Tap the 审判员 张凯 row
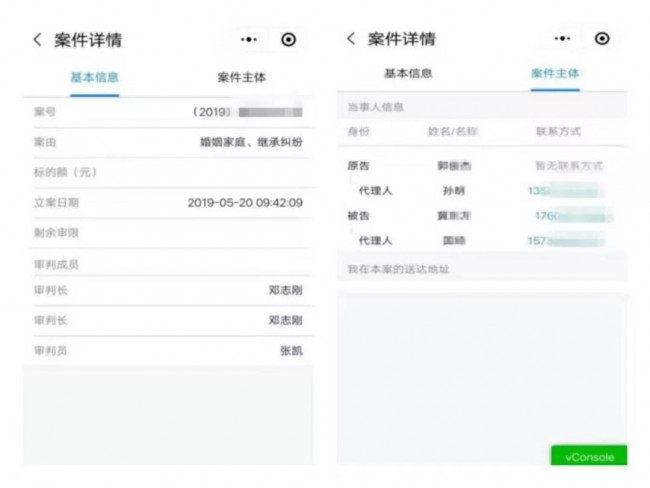This screenshot has width=650, height=488. pyautogui.click(x=168, y=351)
